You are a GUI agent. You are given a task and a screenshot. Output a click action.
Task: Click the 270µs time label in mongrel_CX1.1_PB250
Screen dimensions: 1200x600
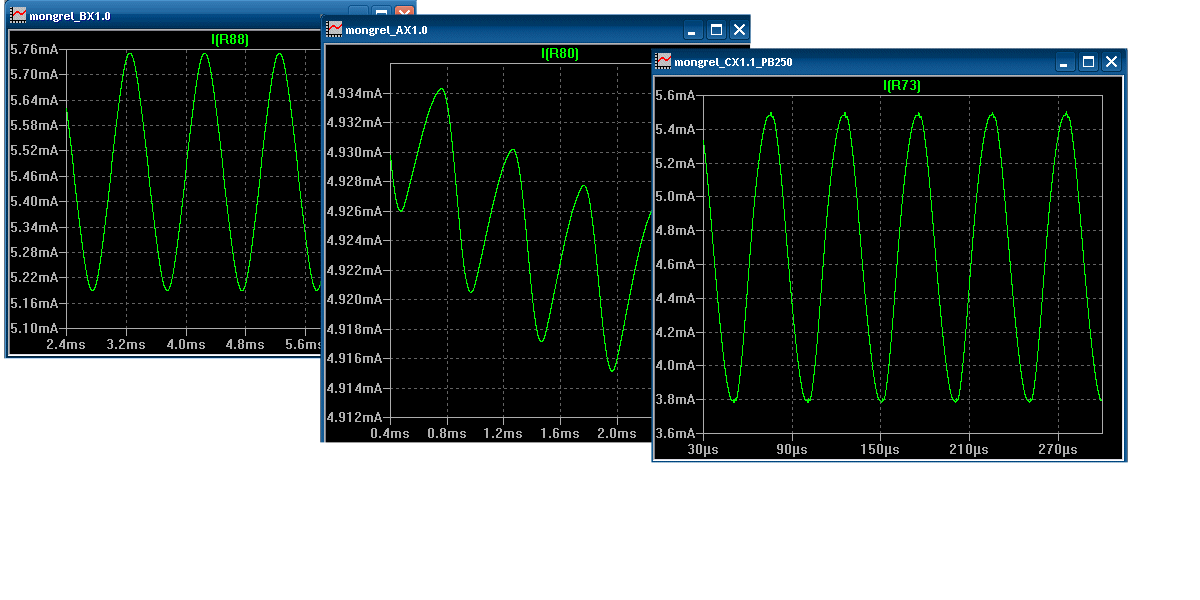pyautogui.click(x=1058, y=450)
